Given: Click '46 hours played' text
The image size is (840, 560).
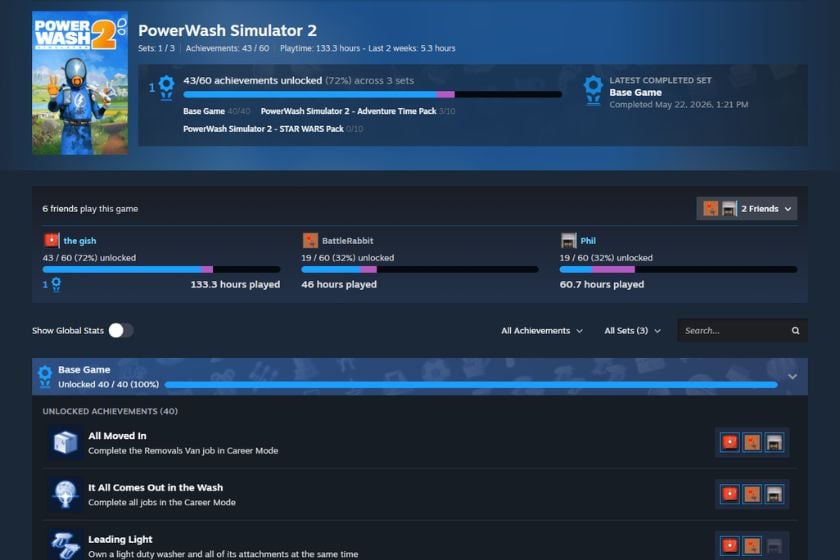Looking at the screenshot, I should coord(339,285).
